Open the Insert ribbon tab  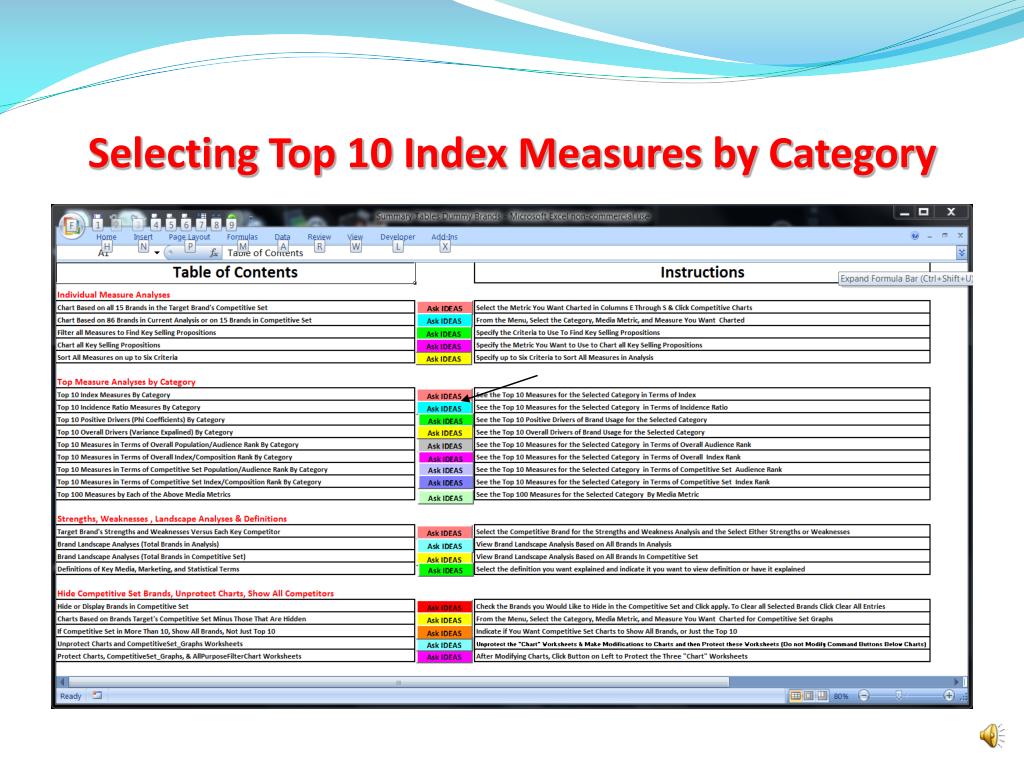[x=143, y=237]
